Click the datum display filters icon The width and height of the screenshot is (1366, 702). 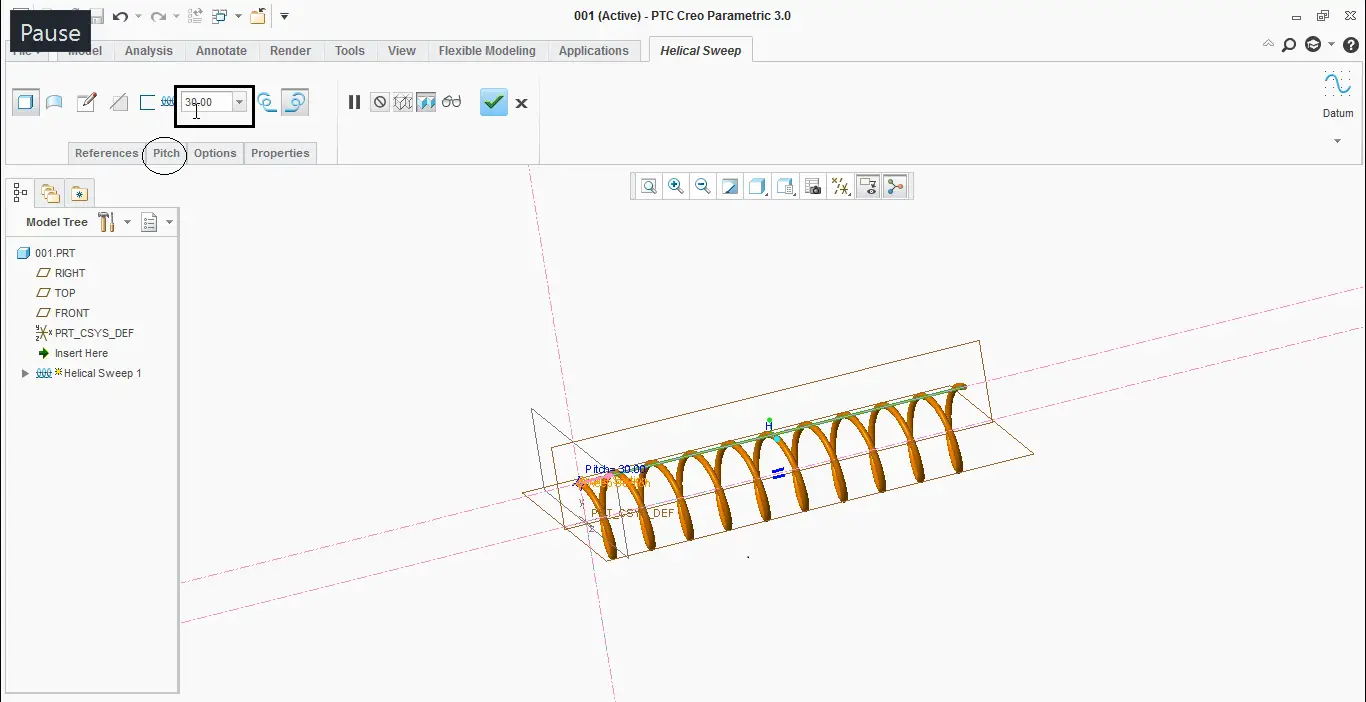click(x=840, y=186)
